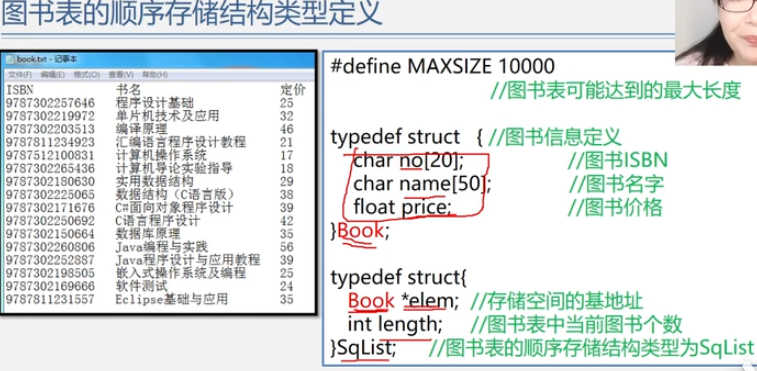Click the price 56 for Java编程与实践

click(286, 247)
